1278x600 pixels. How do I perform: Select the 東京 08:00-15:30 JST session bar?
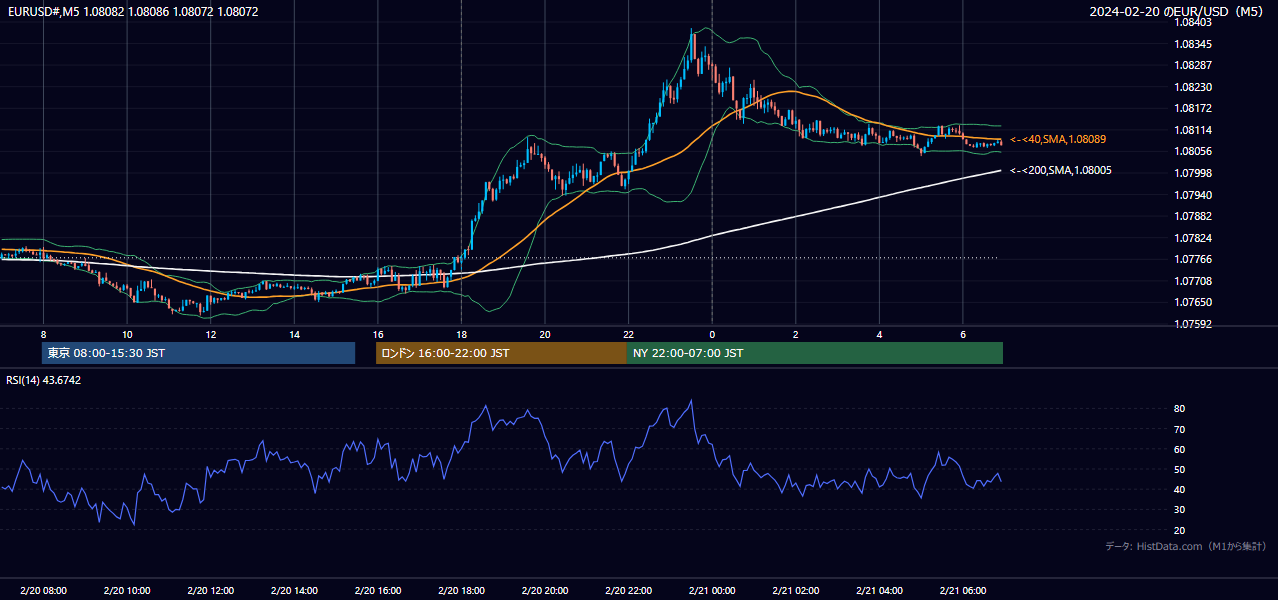pyautogui.click(x=198, y=353)
